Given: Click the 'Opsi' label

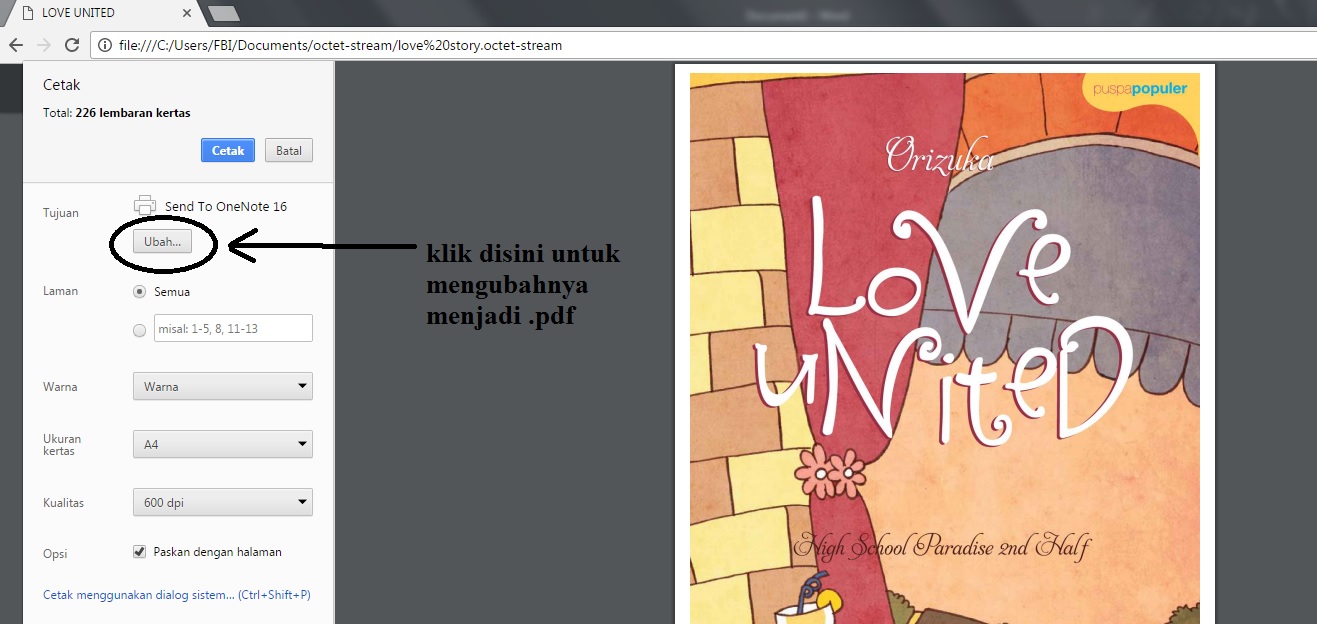Looking at the screenshot, I should (55, 553).
